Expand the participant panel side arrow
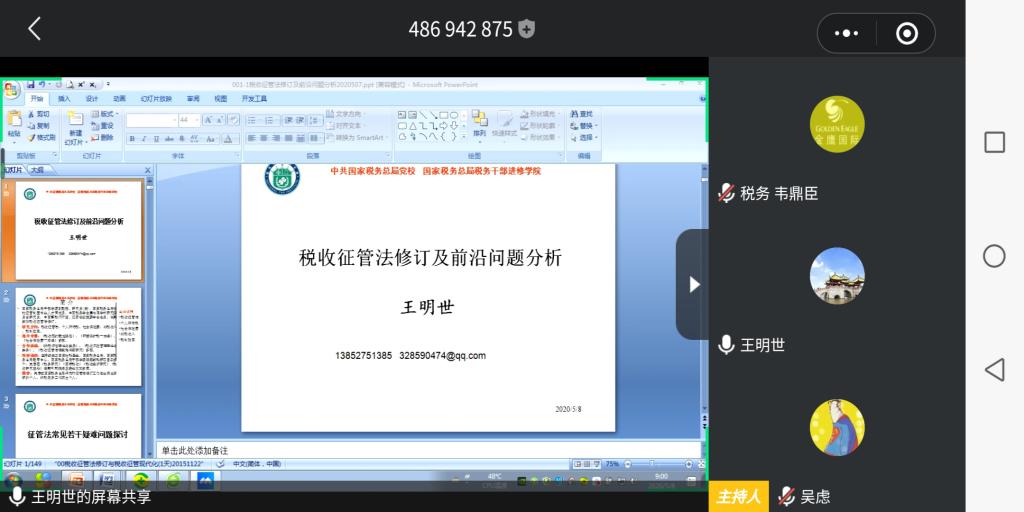The image size is (1024, 512). [693, 284]
